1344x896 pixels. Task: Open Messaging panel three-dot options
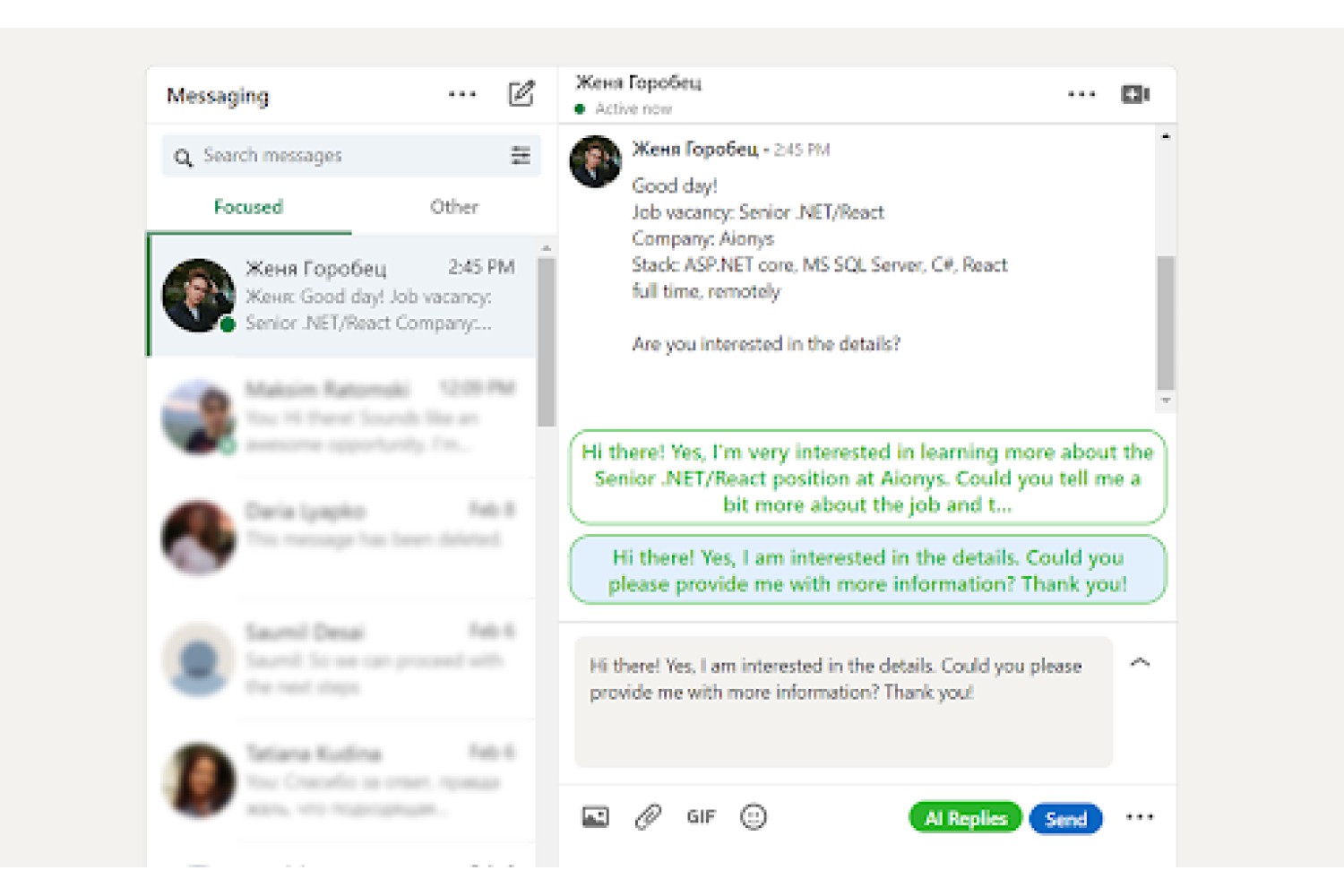462,94
